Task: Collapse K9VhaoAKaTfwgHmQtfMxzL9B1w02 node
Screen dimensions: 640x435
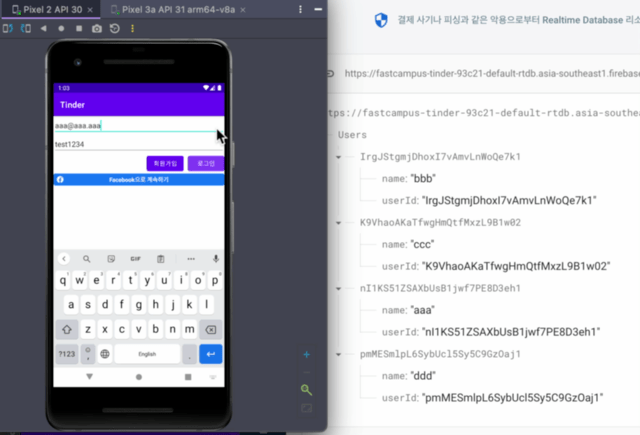Action: pos(338,223)
